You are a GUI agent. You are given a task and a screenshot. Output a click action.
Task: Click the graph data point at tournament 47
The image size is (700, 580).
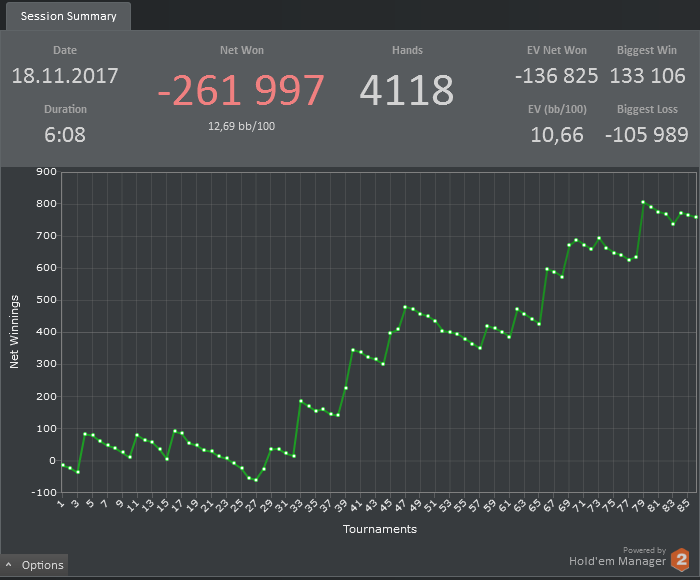tap(405, 307)
